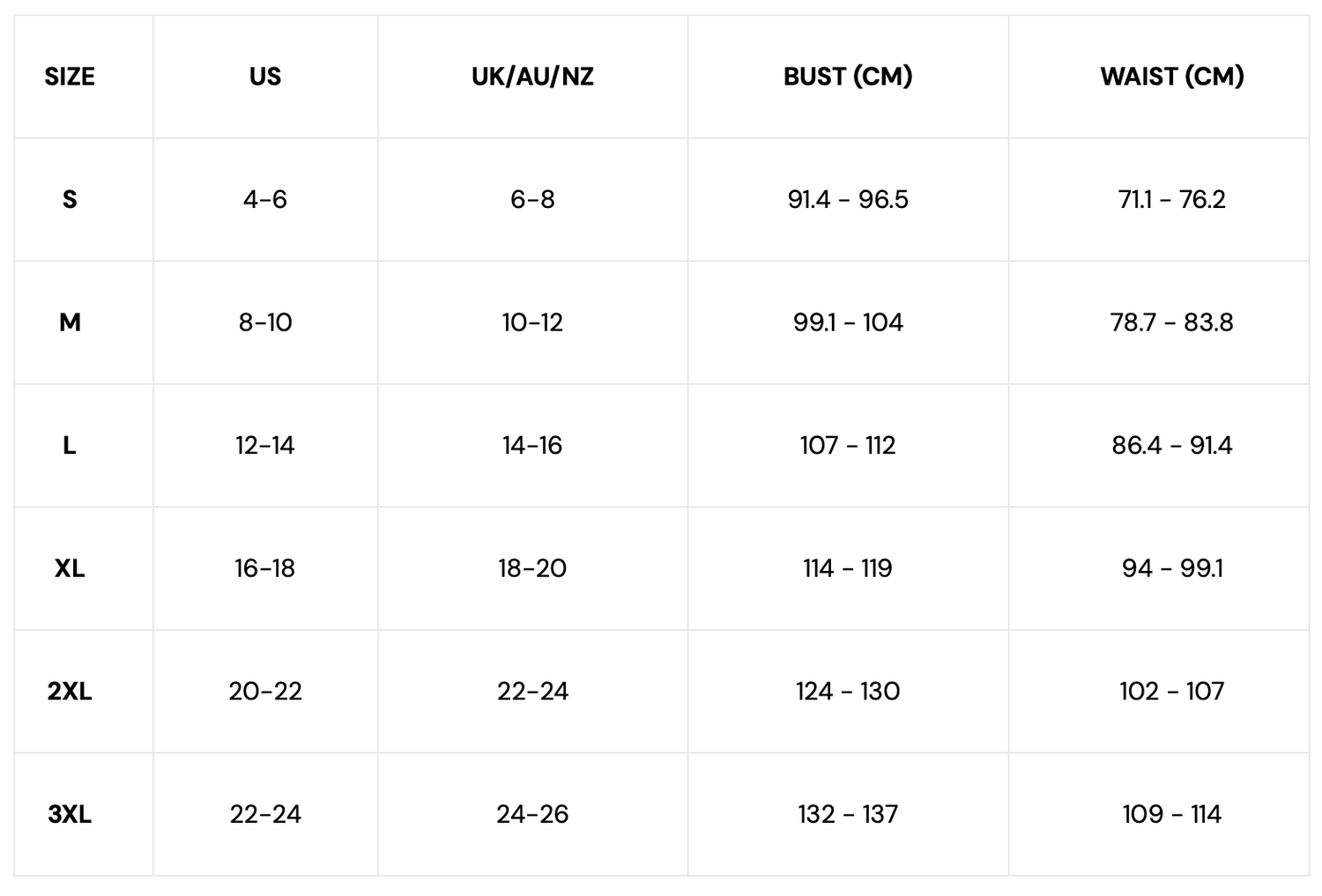Click the BUST (CM) column header
Screen dimensions: 1322x896
848,77
